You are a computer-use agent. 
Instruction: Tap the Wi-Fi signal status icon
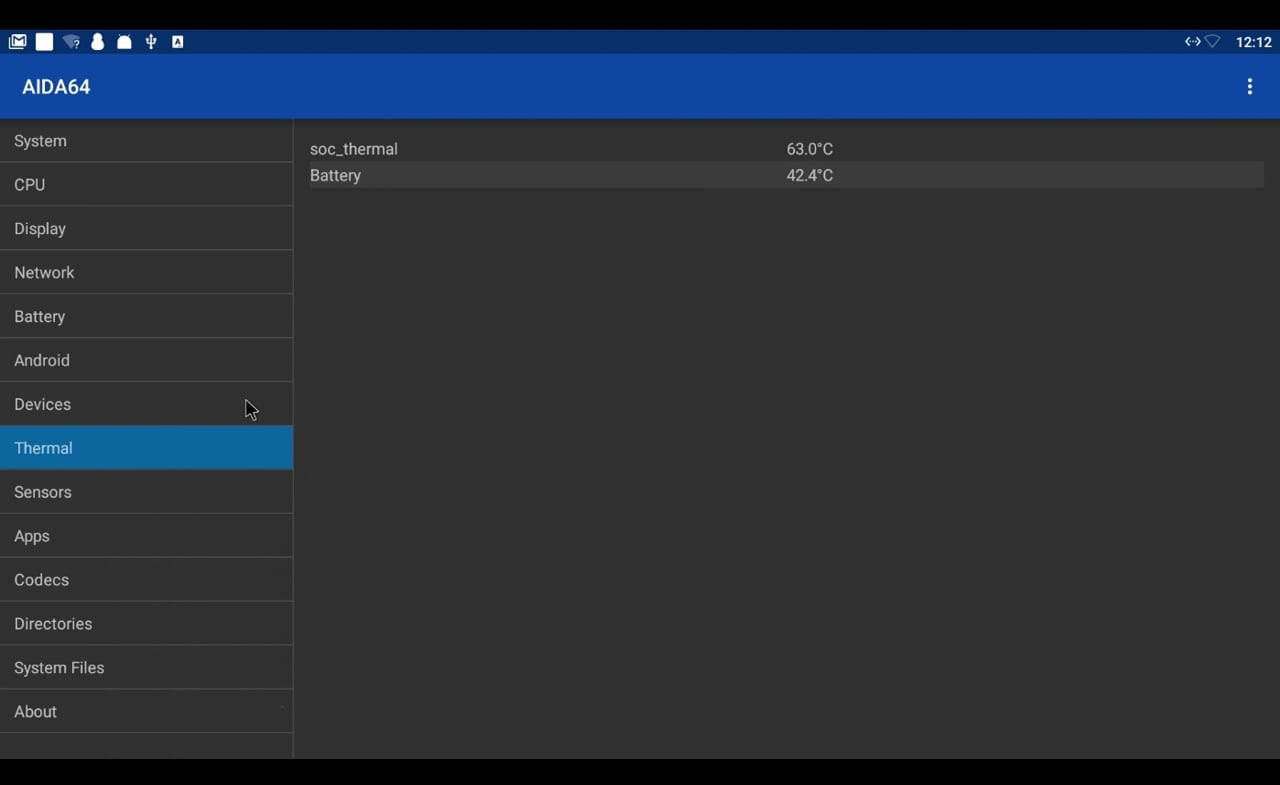click(1213, 42)
